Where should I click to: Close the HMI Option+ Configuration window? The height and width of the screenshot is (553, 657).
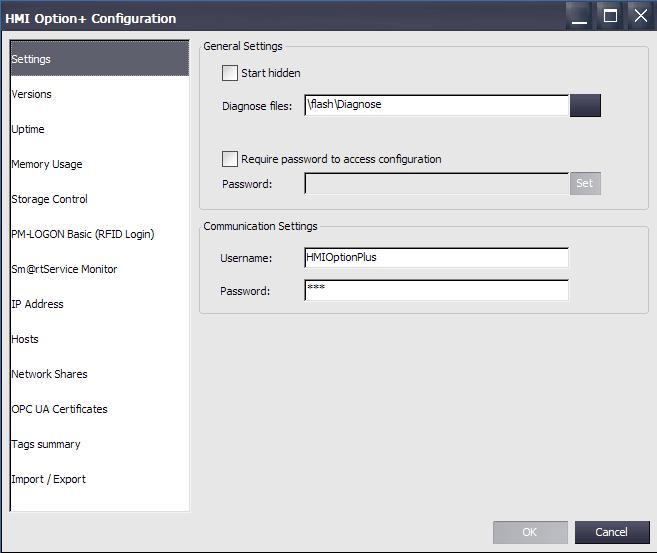click(641, 17)
